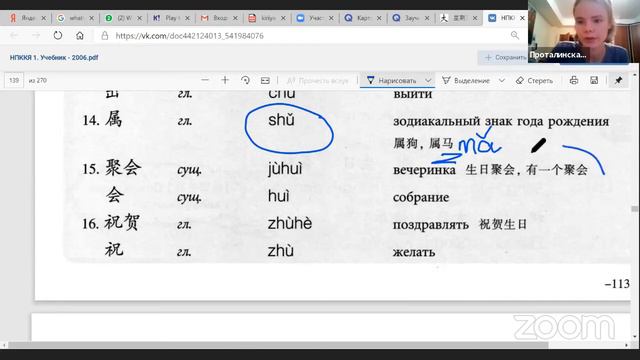
Task: Click the page count 'из 270'
Action: (38, 80)
